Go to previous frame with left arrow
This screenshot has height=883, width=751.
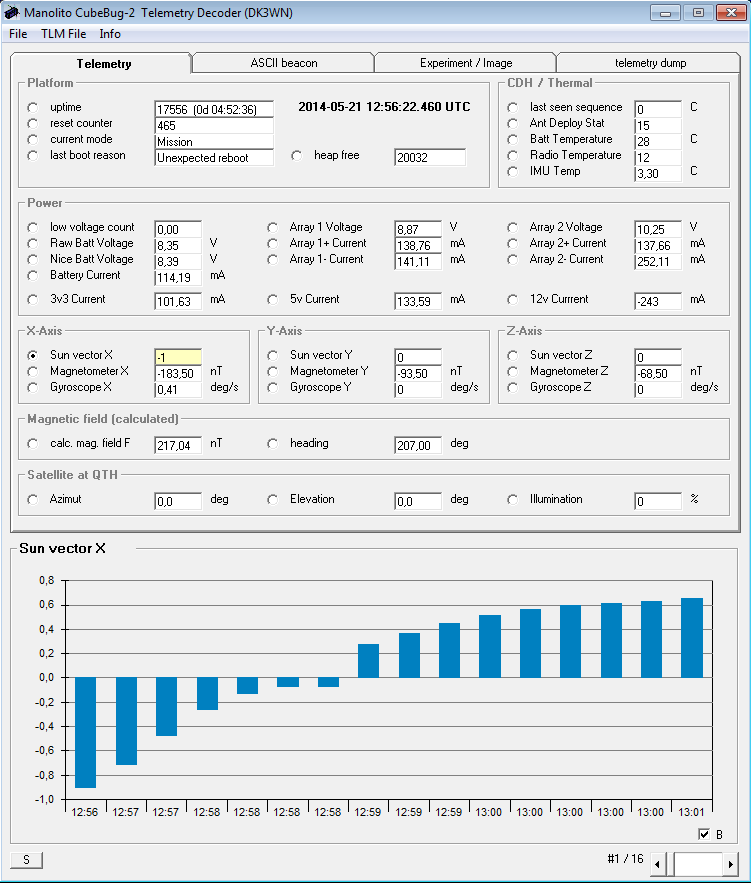658,863
